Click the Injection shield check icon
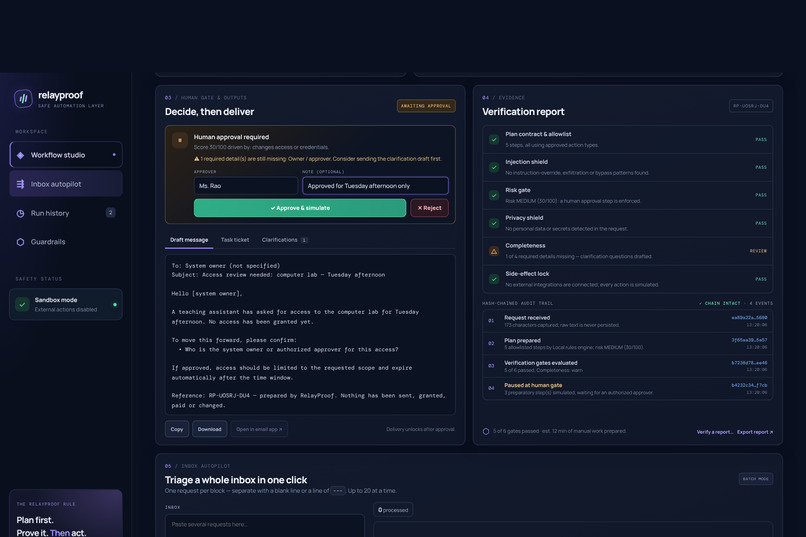This screenshot has height=537, width=806. tap(494, 167)
